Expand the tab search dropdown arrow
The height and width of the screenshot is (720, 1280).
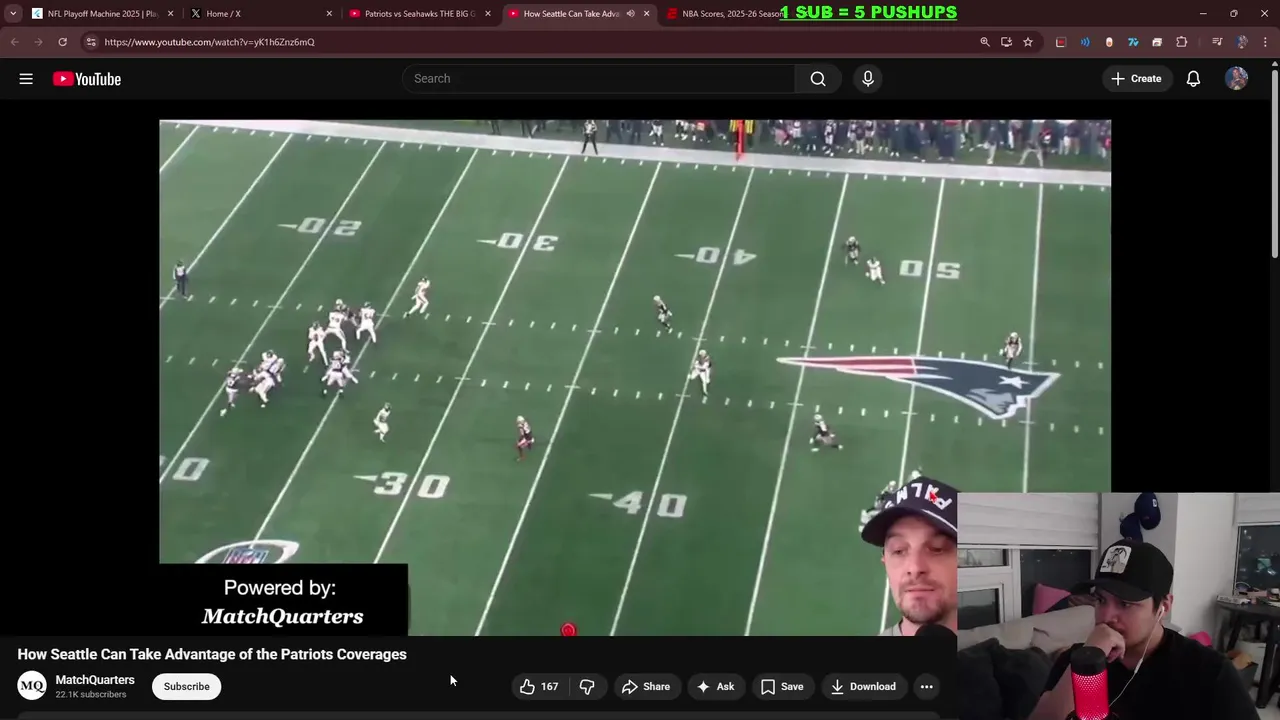[13, 14]
